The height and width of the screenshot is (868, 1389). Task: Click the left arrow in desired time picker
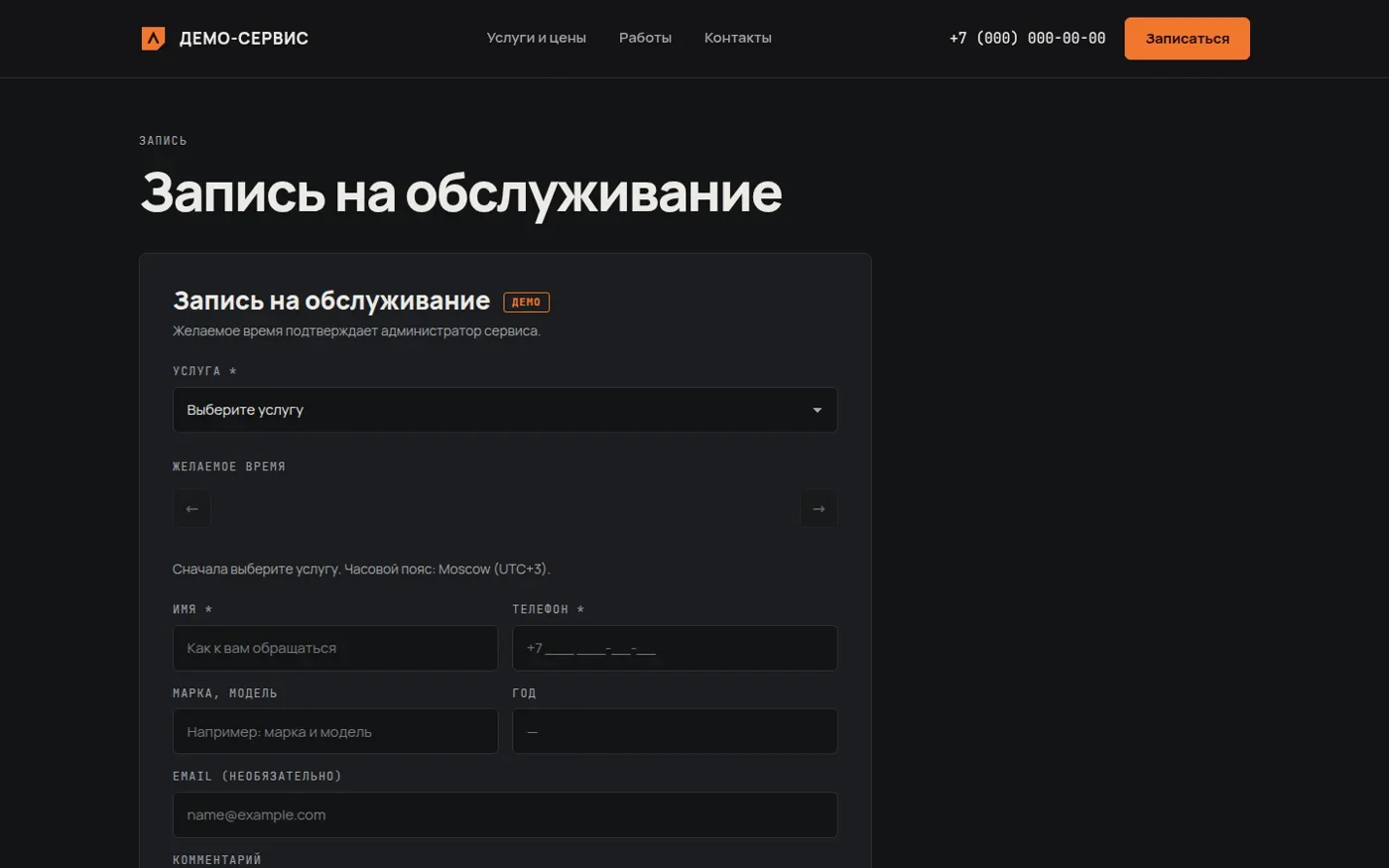click(191, 509)
